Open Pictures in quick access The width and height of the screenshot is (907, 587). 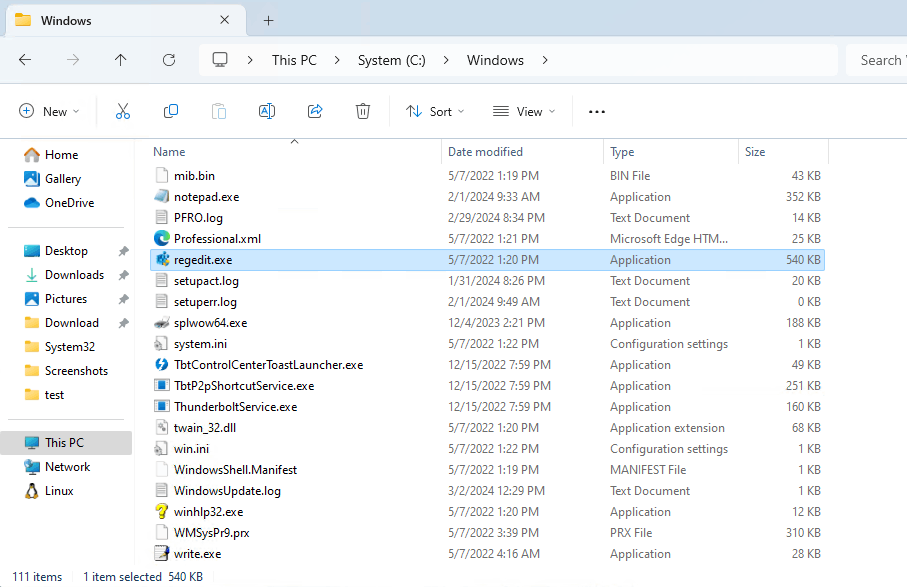click(x=55, y=299)
